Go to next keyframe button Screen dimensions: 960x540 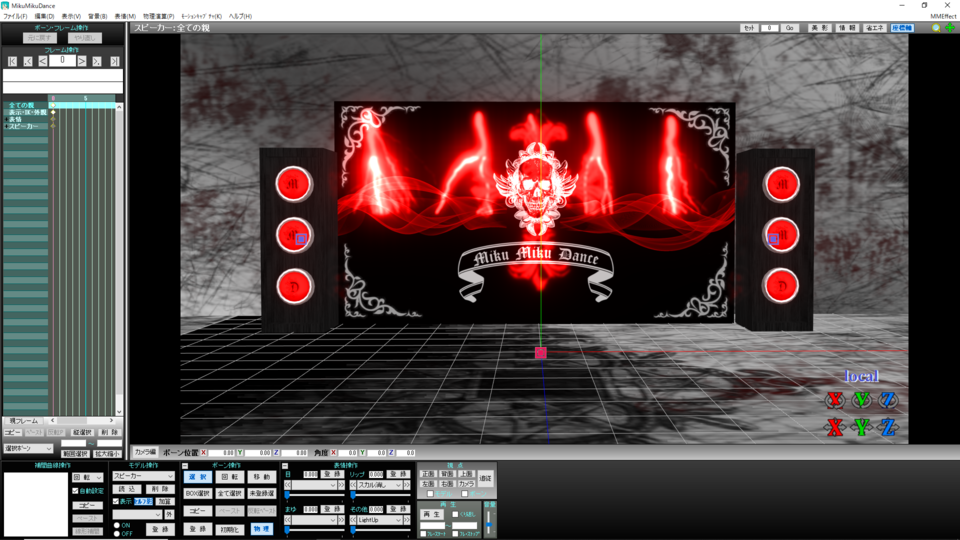click(x=97, y=61)
